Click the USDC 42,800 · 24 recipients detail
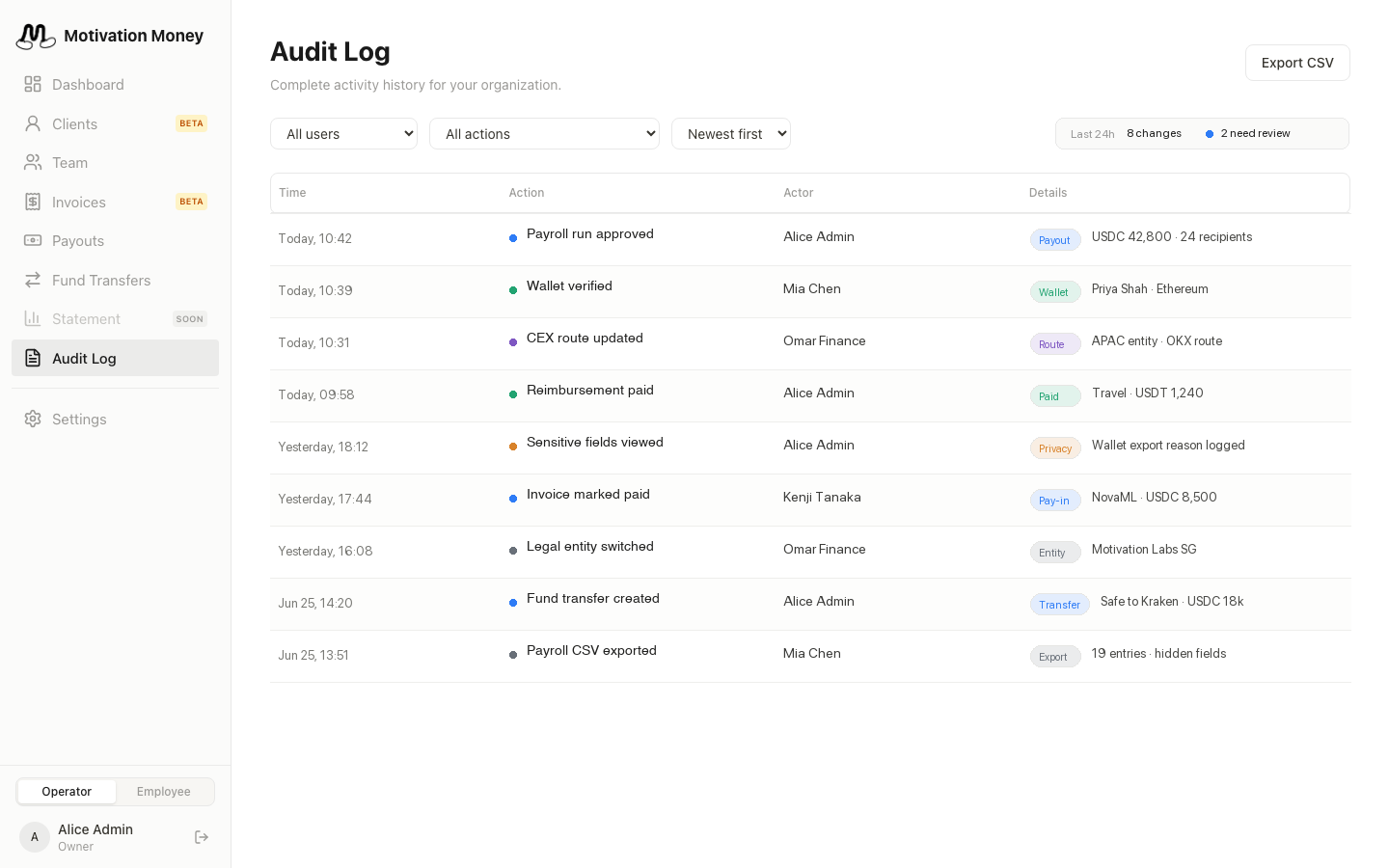The height and width of the screenshot is (868, 1389). click(x=1172, y=237)
